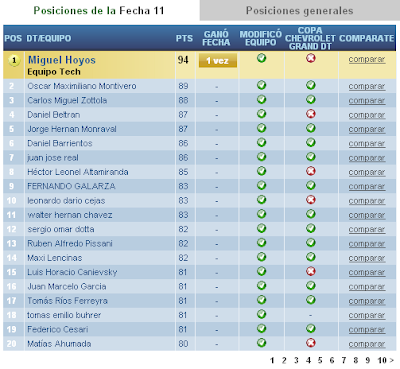Go to page 2 of results

284,360
